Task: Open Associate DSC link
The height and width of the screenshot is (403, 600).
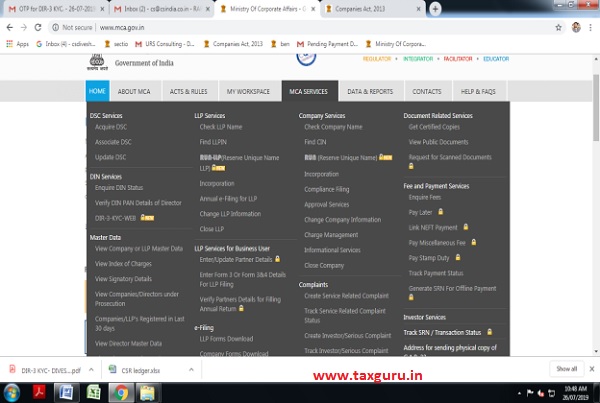Action: tap(113, 142)
